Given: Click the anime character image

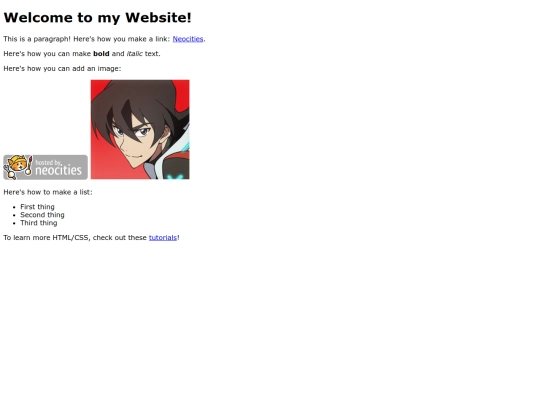Looking at the screenshot, I should pyautogui.click(x=140, y=129).
